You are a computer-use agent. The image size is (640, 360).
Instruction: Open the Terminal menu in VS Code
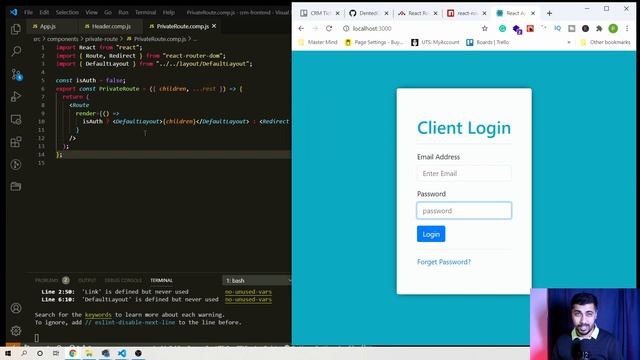click(x=145, y=12)
